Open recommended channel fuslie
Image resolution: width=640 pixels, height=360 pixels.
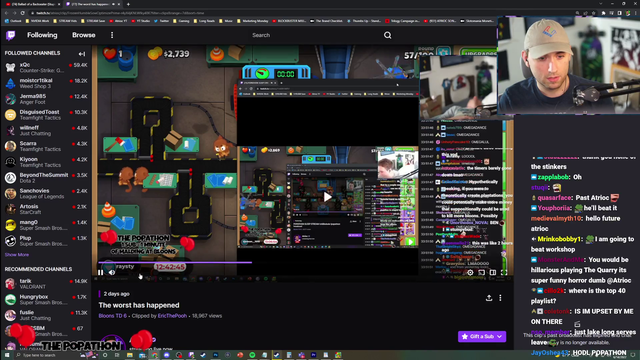click(46, 315)
